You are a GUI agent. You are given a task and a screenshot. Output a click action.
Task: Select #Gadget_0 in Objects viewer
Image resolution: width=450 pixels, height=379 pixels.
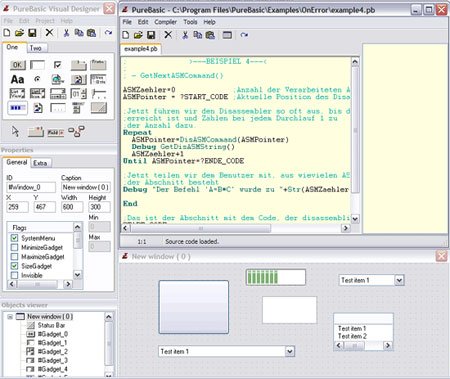[x=53, y=334]
